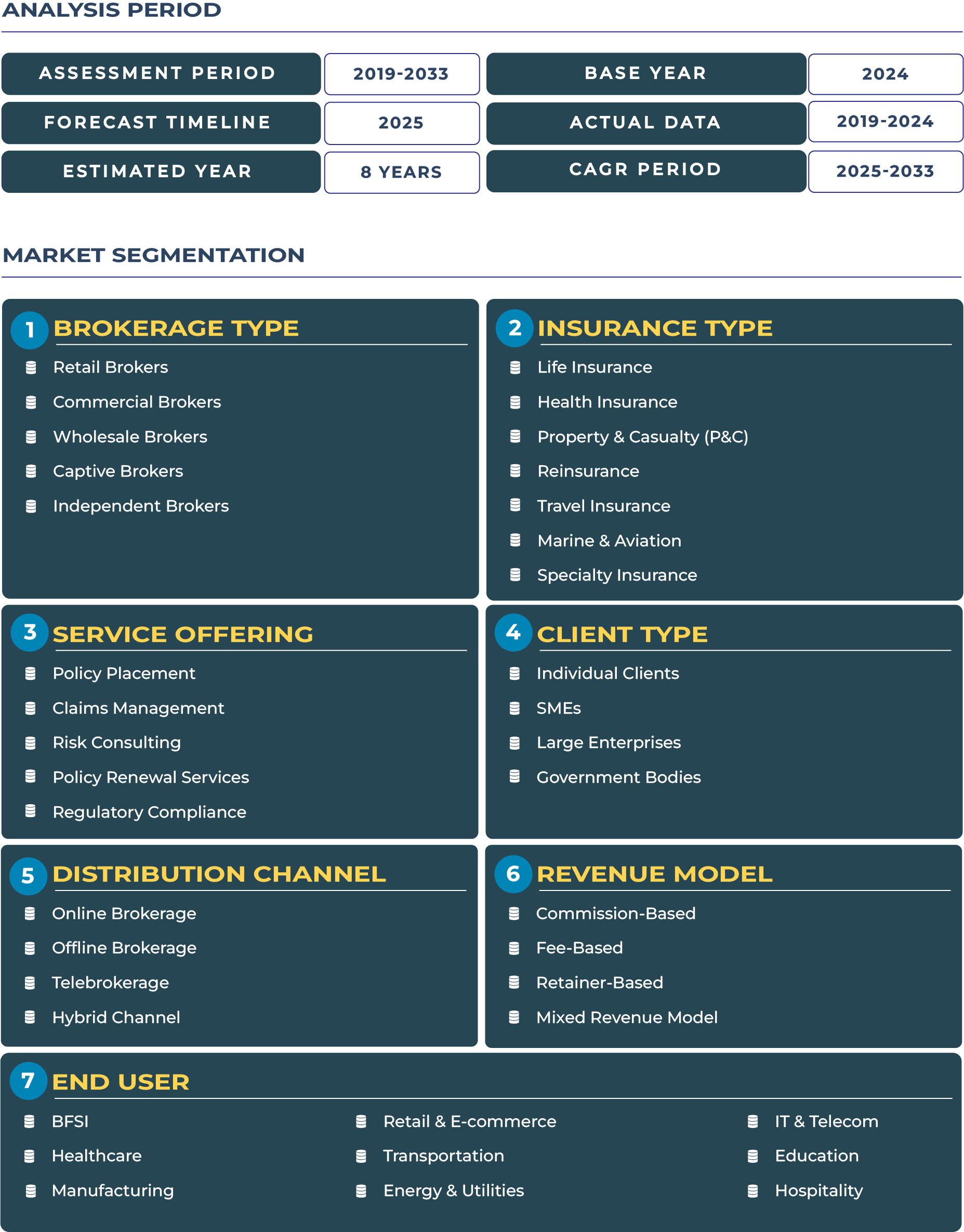The height and width of the screenshot is (1232, 964).
Task: Click the number 3 badge for Service Offering
Action: pos(29,633)
